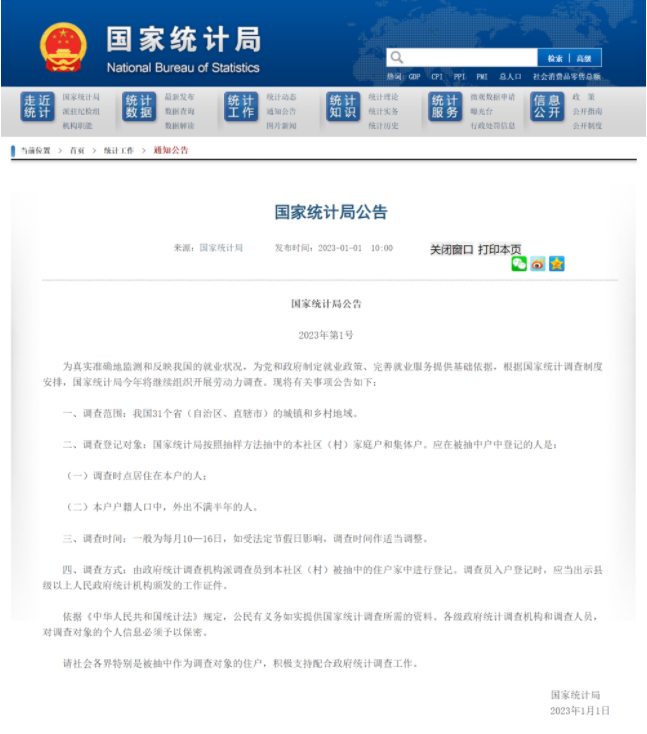Open the 统计工作 blue nav tile

pos(241,107)
